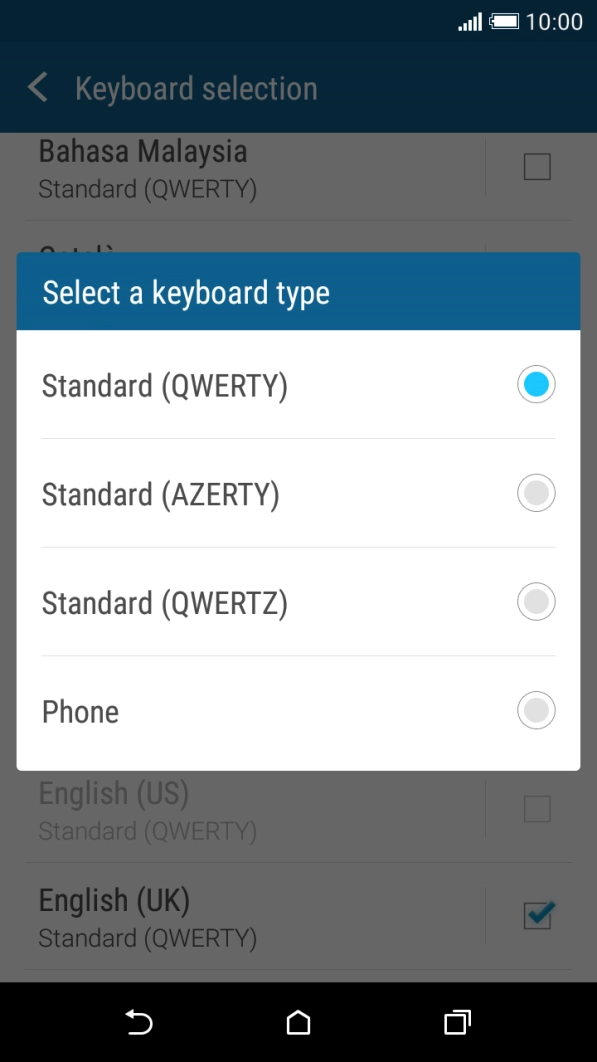Check the English (US) keyboard checkbox
Screen dimensions: 597x1062
point(536,808)
